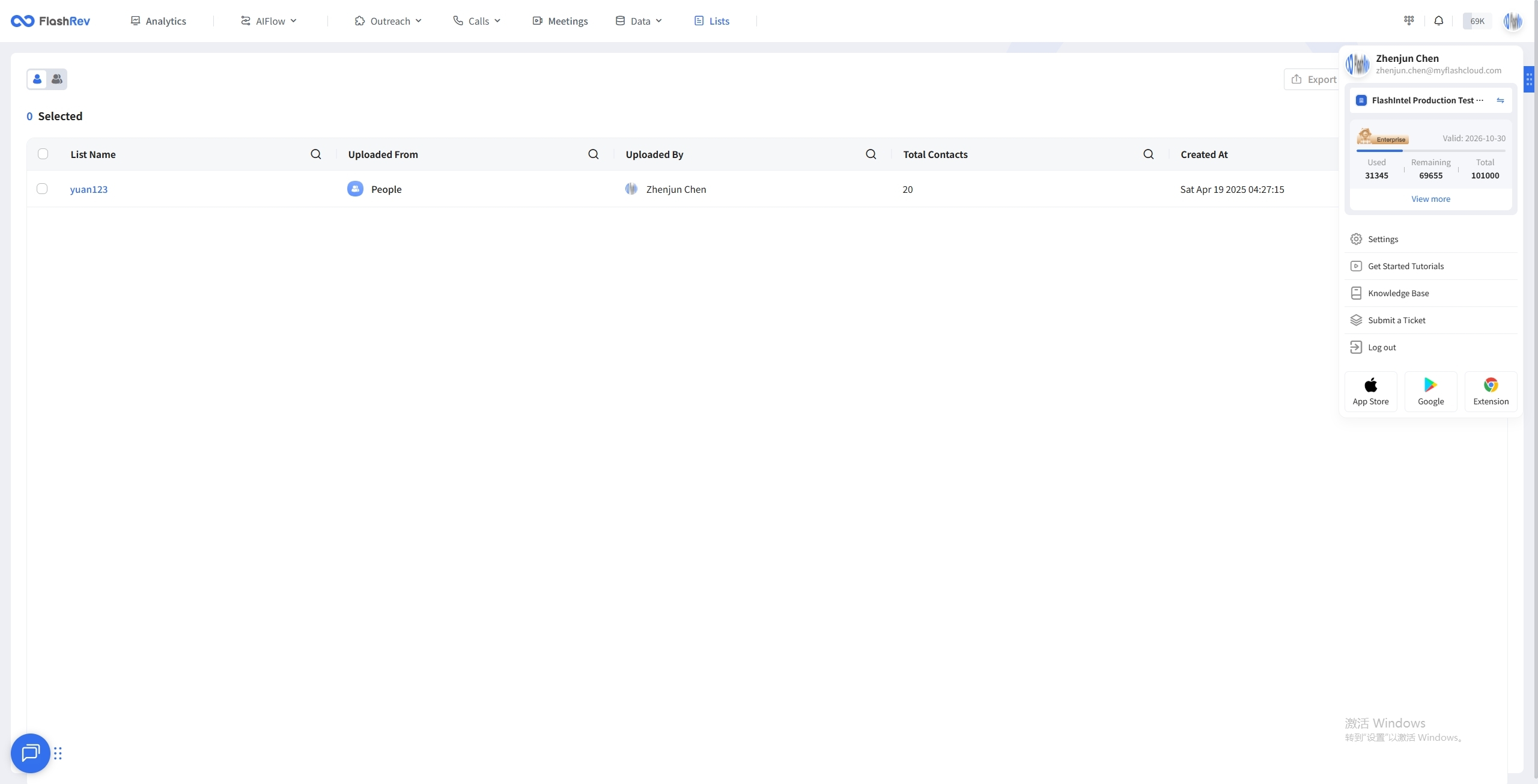Click the drag dots beside chat bubble
The image size is (1538, 784).
(x=58, y=753)
